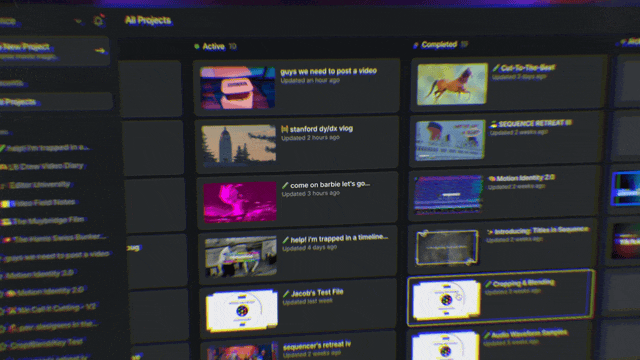Click icon beside 'Introducing: Titles in Sequence'
This screenshot has height=360, width=640.
[490, 232]
